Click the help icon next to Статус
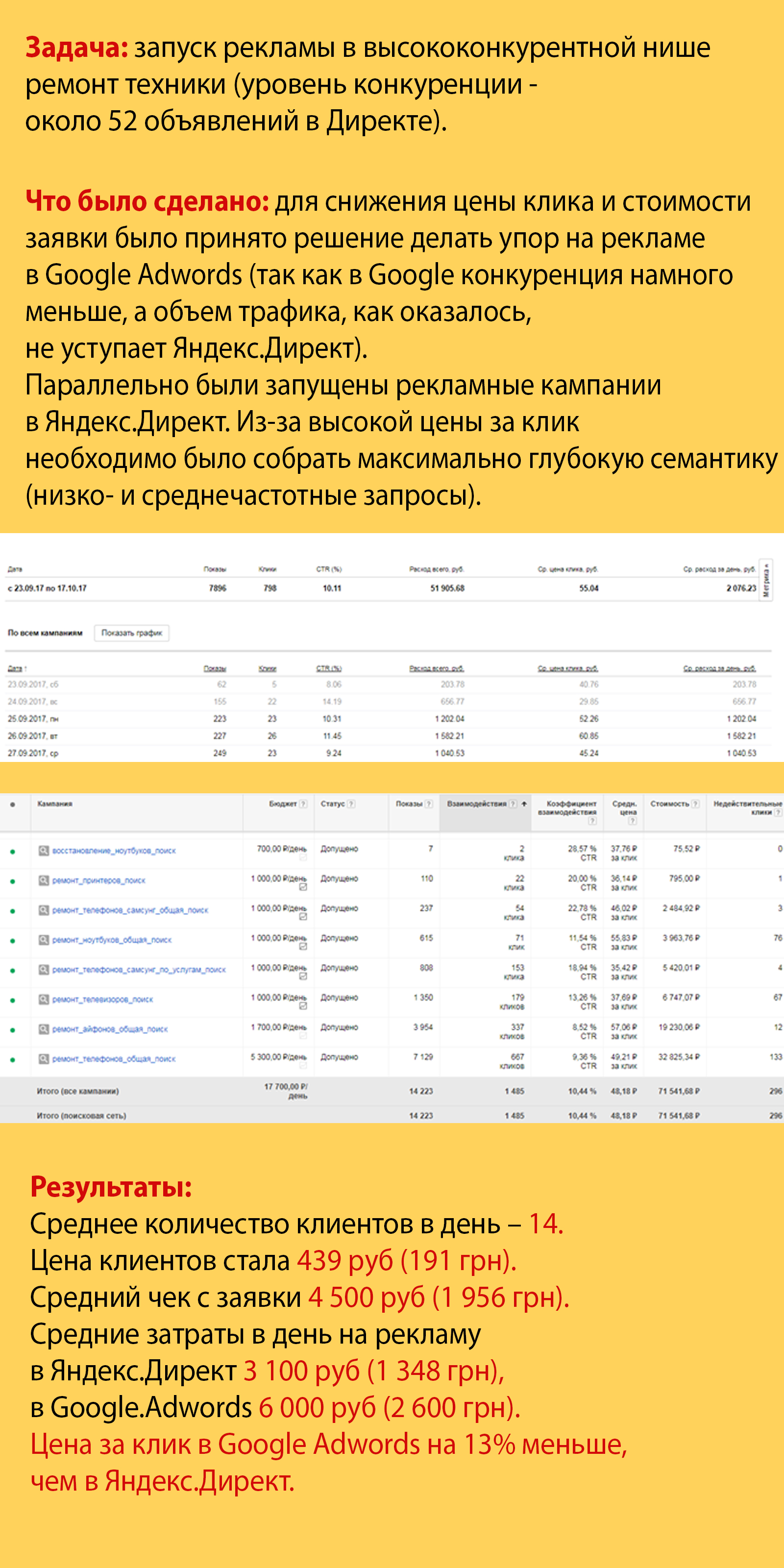Viewport: 784px width, 1568px height. click(351, 804)
